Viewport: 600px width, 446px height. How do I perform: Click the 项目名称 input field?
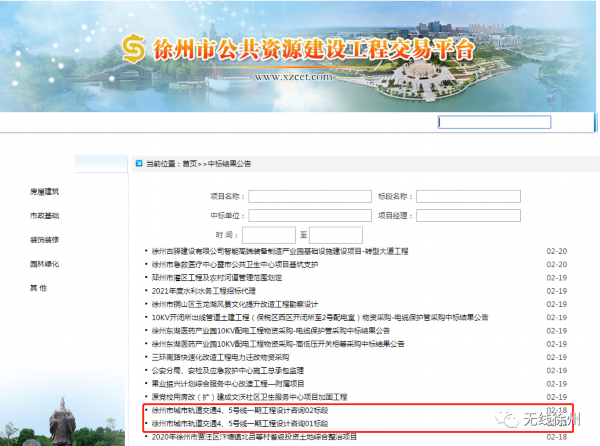point(310,196)
